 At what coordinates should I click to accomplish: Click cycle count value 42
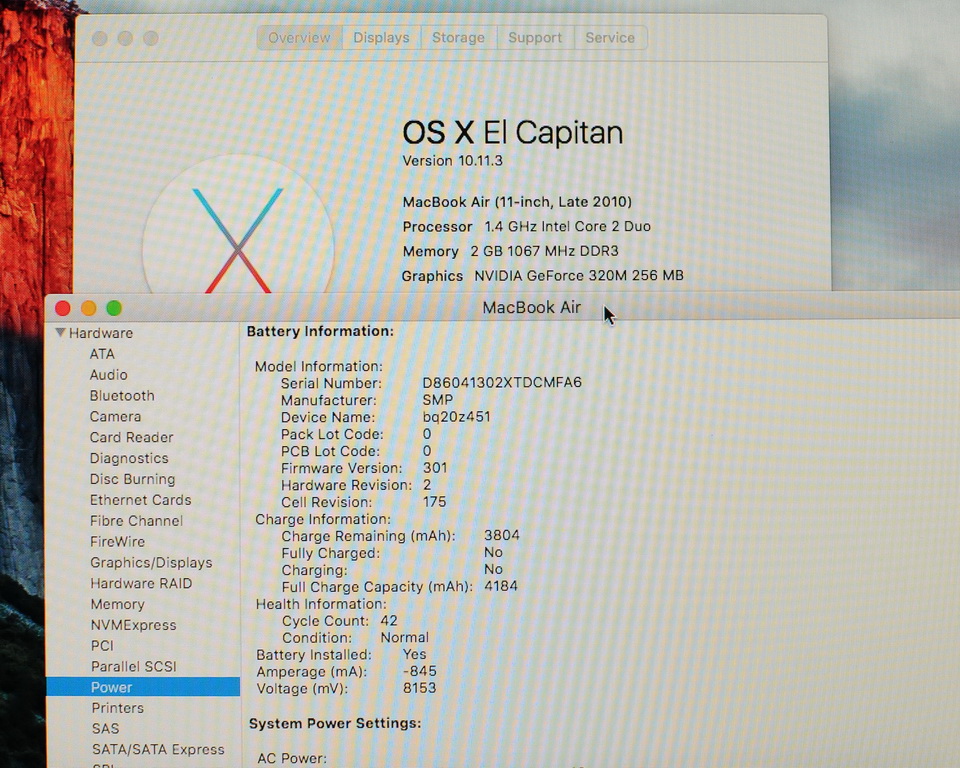389,620
